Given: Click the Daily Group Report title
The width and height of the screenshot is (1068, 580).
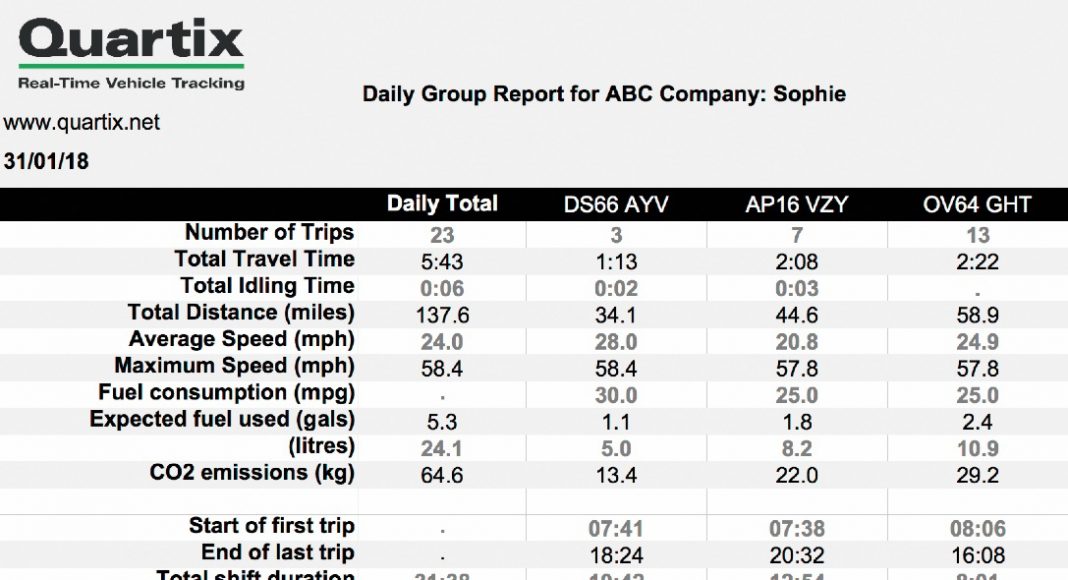Looking at the screenshot, I should coord(604,95).
